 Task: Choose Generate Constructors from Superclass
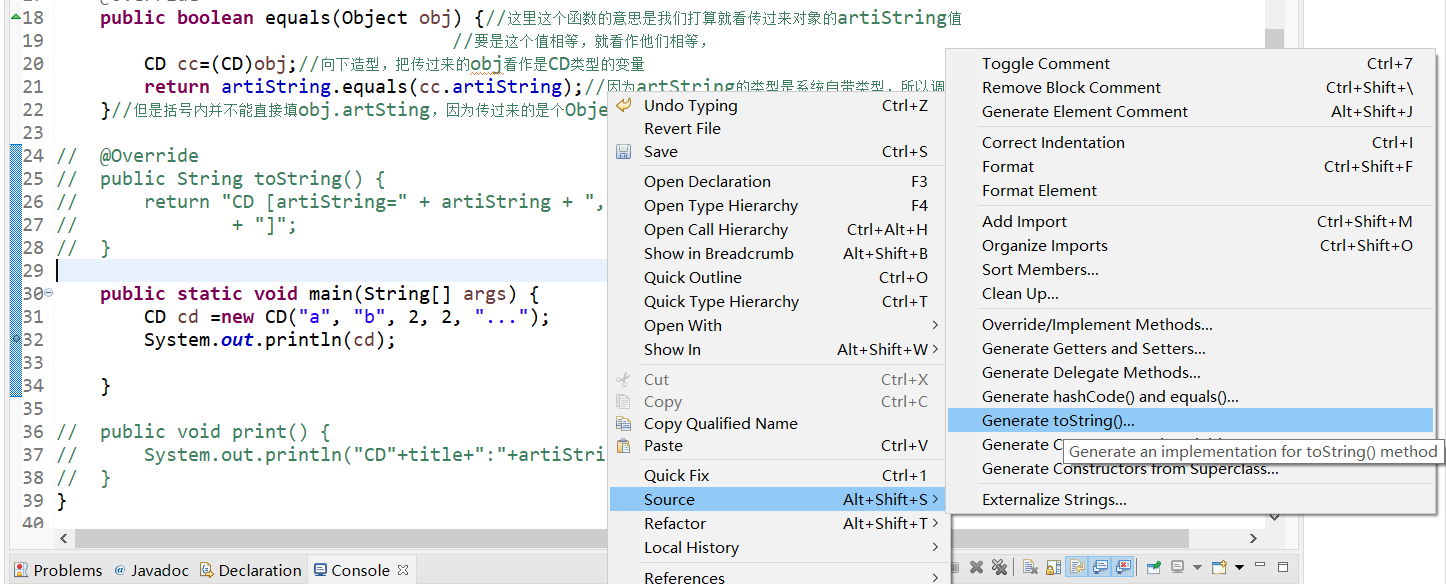tap(1190, 469)
